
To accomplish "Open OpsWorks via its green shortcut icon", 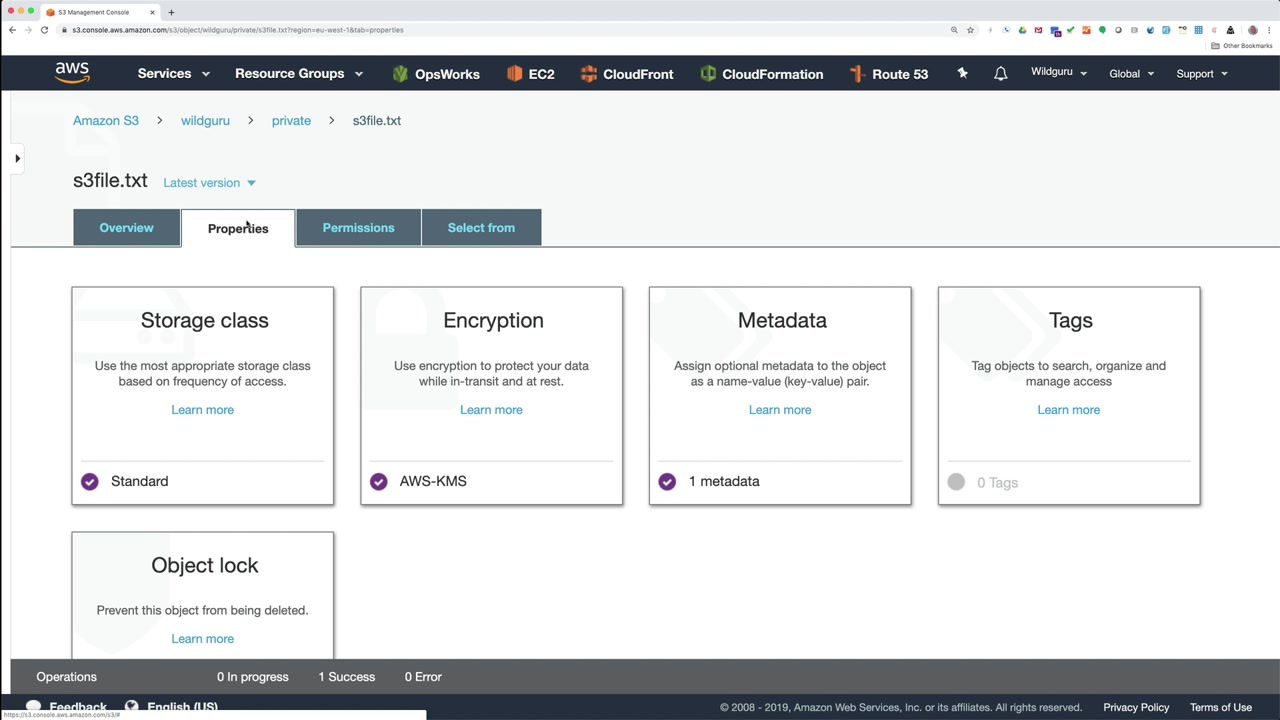I will click(400, 74).
